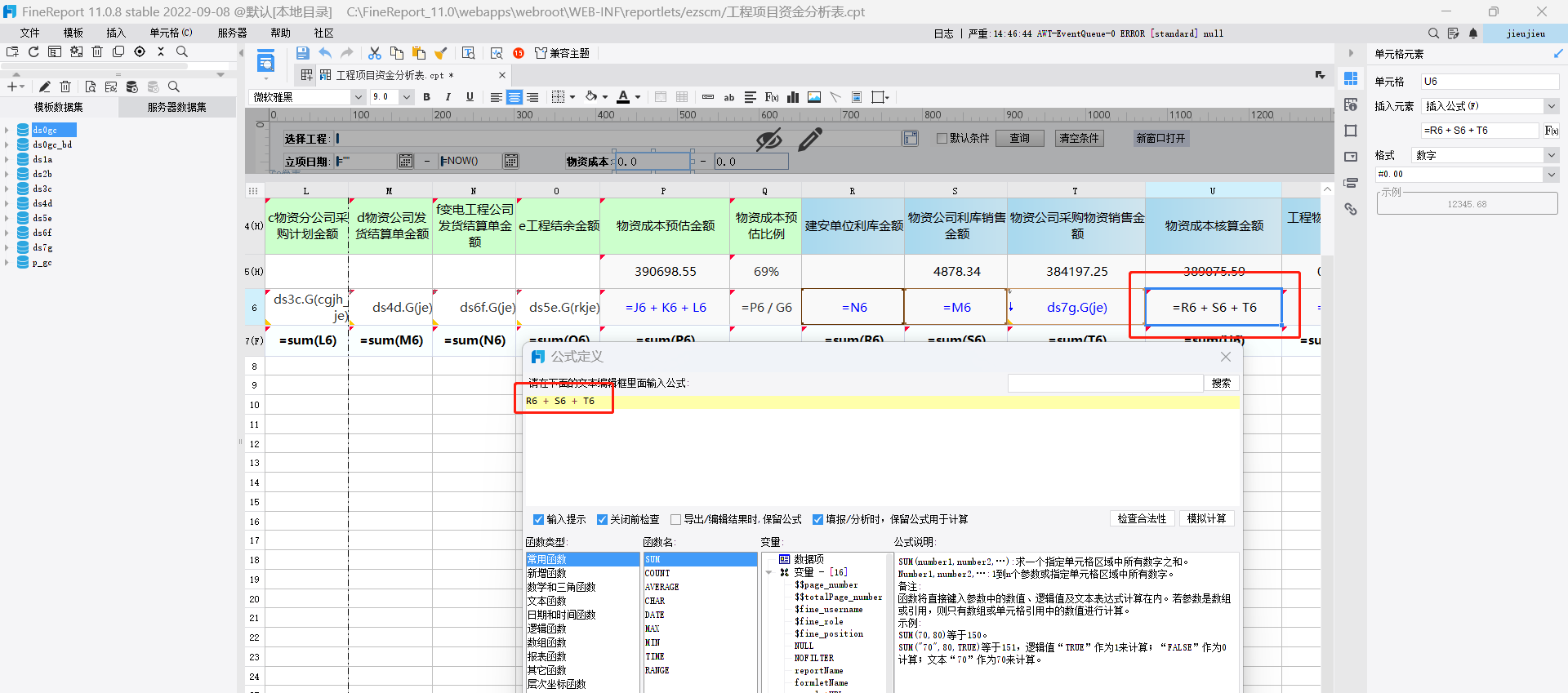Toggle the 关闭前检查 checkbox

pos(602,519)
